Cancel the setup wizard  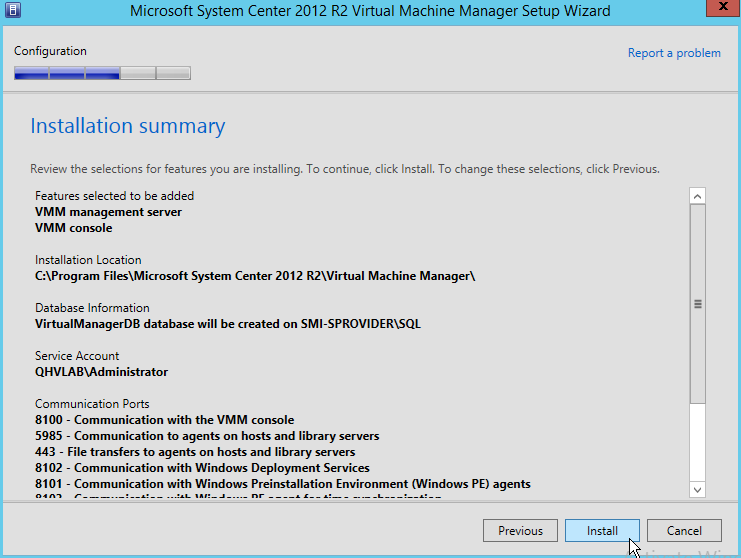[x=684, y=531]
